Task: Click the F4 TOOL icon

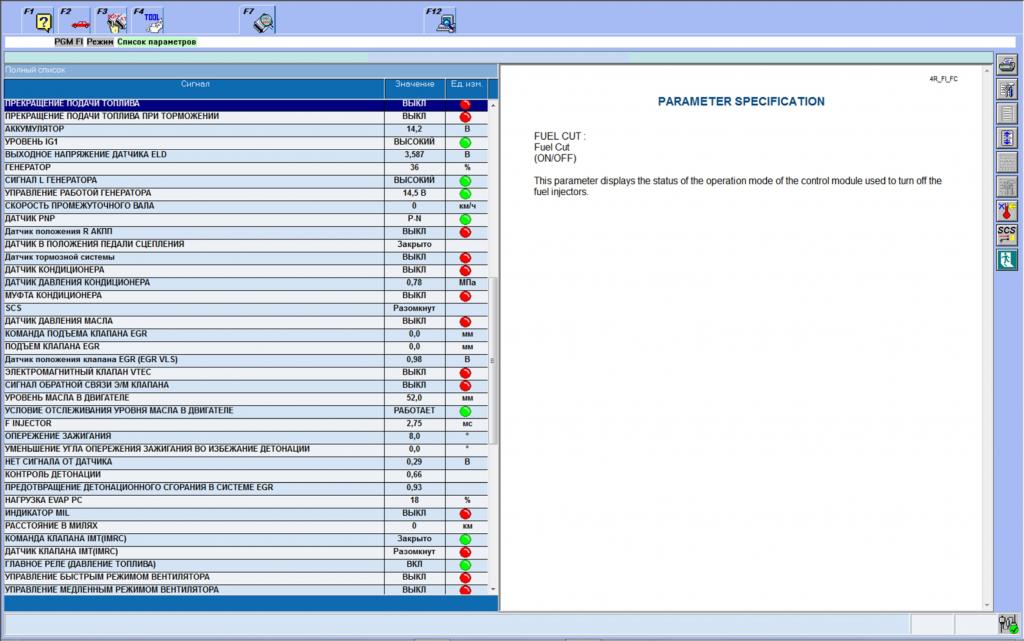Action: tap(149, 20)
